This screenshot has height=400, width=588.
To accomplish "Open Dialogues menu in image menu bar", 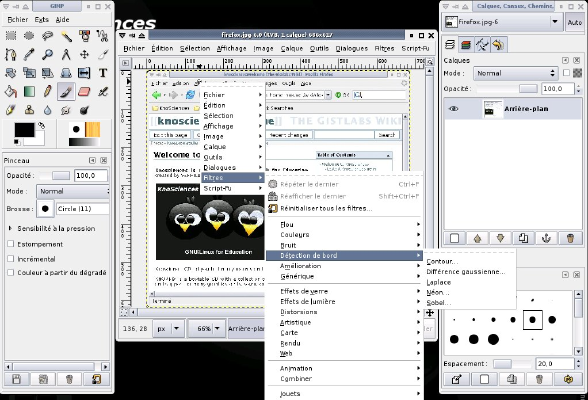I will 352,48.
